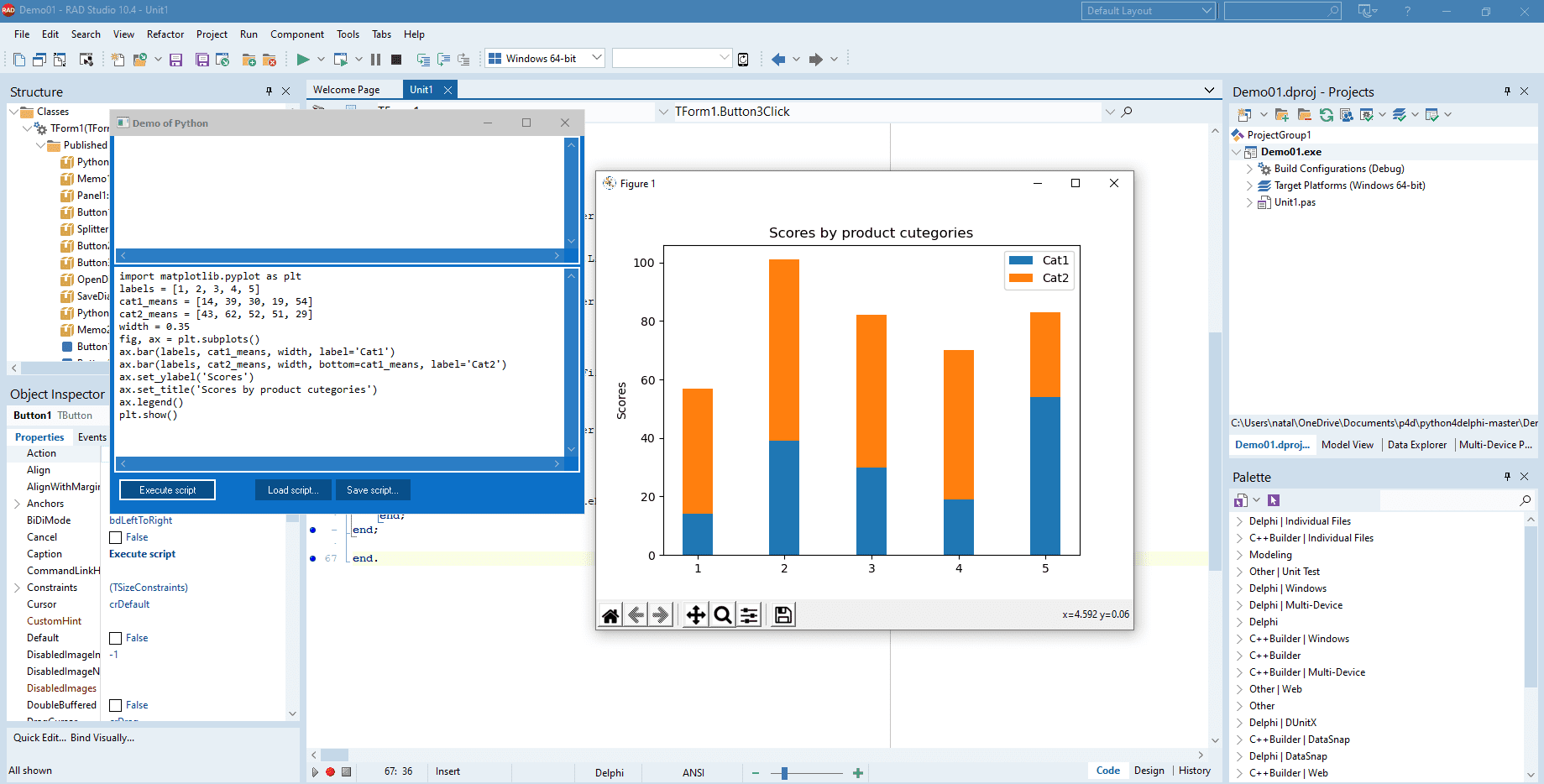Viewport: 1544px width, 784px height.
Task: Reset the plot view with the Home icon
Action: (x=610, y=614)
